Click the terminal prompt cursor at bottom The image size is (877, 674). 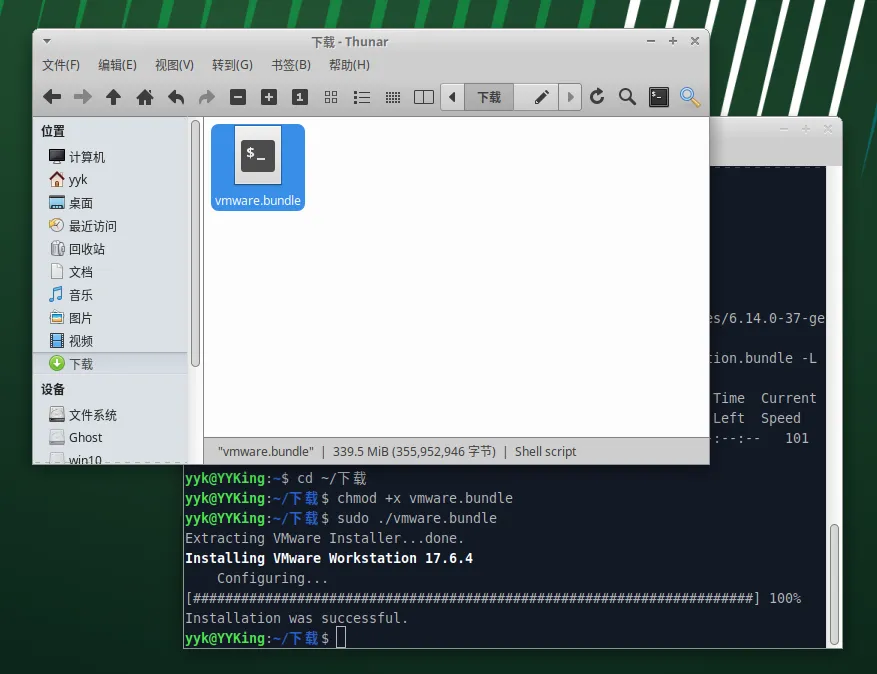coord(341,638)
